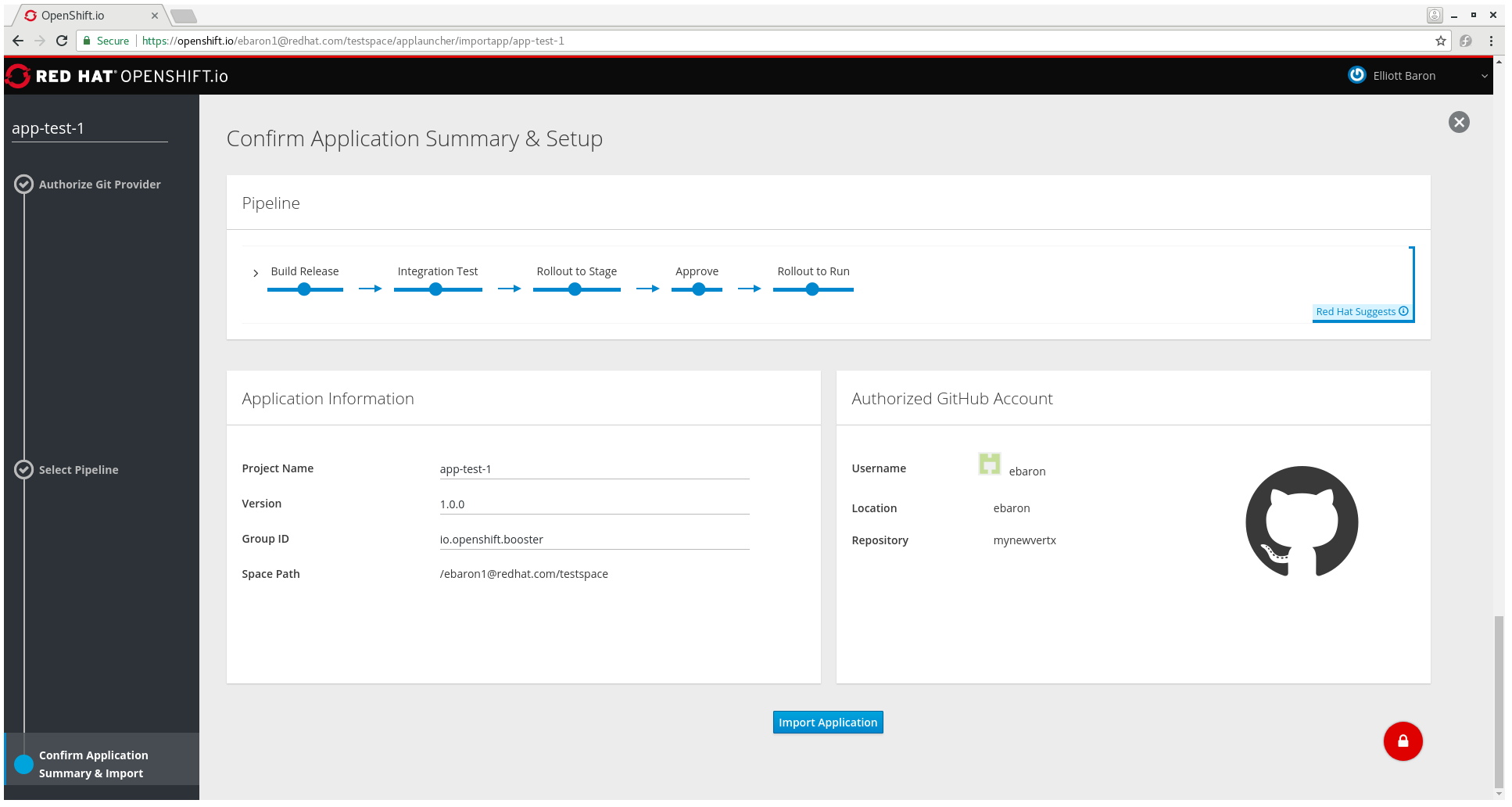Screen dimensions: 1512x807
Task: Click the Authorize Git Provider step check icon
Action: click(x=24, y=185)
